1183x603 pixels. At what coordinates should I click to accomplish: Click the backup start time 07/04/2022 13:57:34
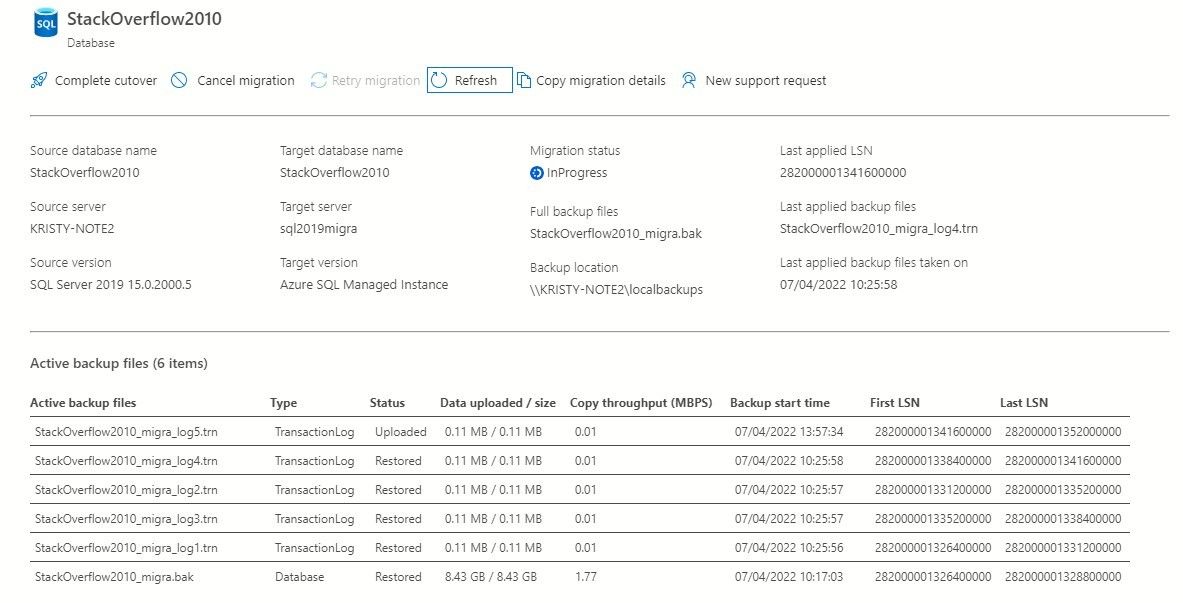point(789,432)
